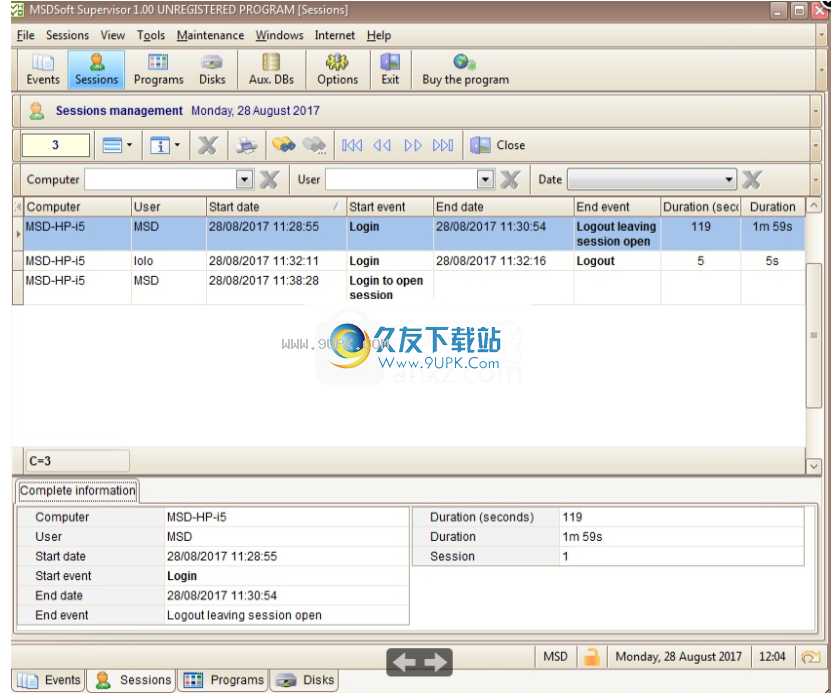
Task: Click the delete X icon in sessions toolbar
Action: click(208, 145)
